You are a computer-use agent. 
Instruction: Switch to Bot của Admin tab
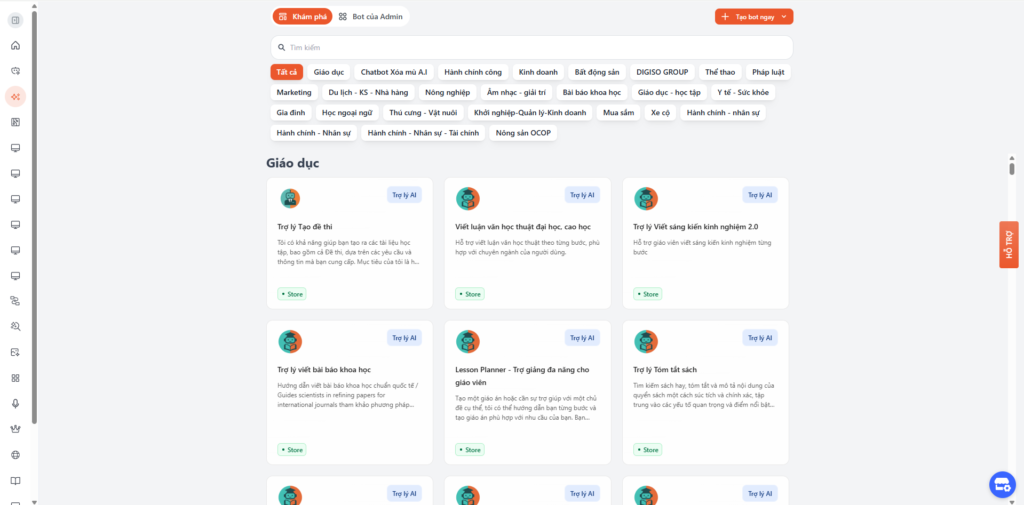click(x=370, y=16)
